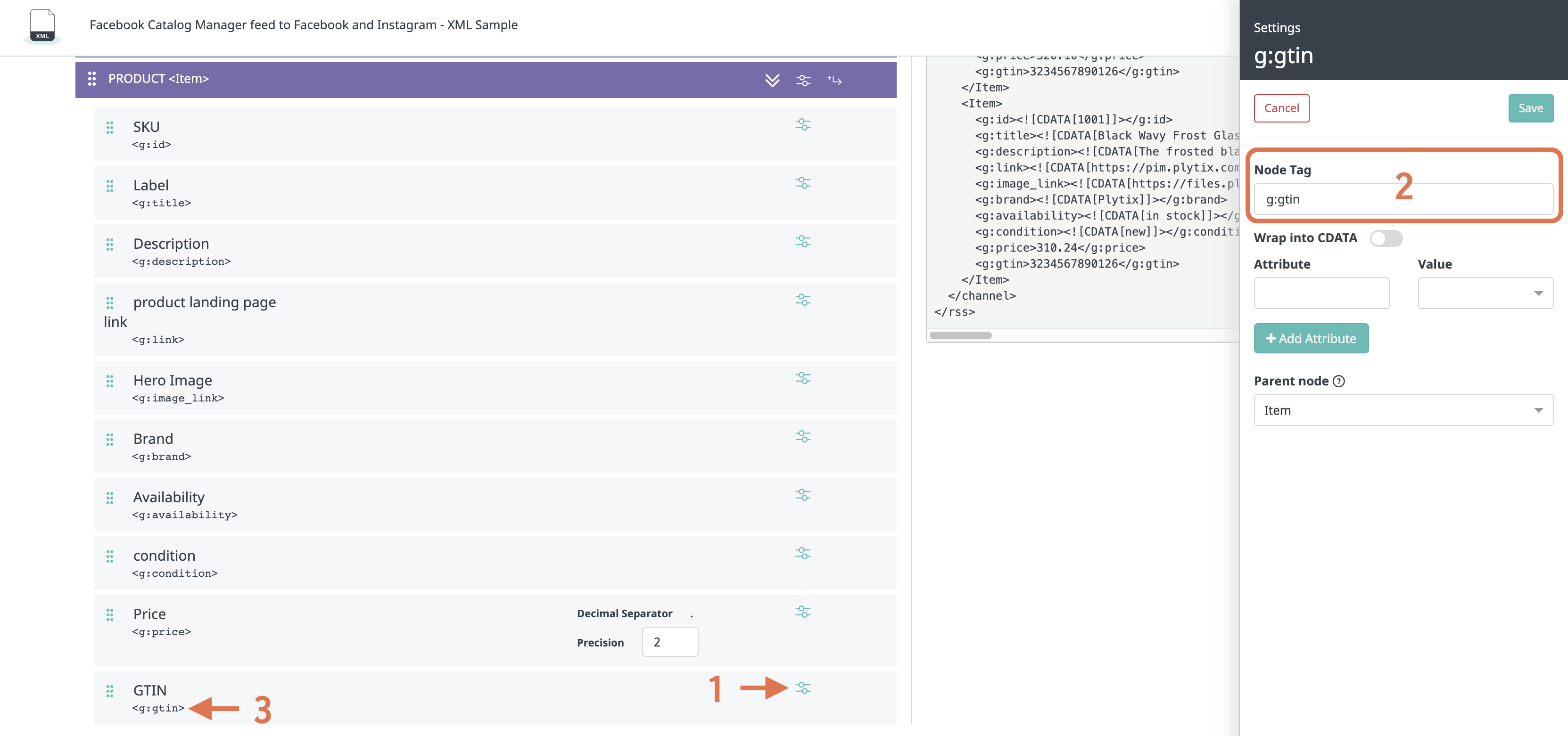Click the Hero Image drag handle
Viewport: 1568px width, 736px height.
point(109,381)
